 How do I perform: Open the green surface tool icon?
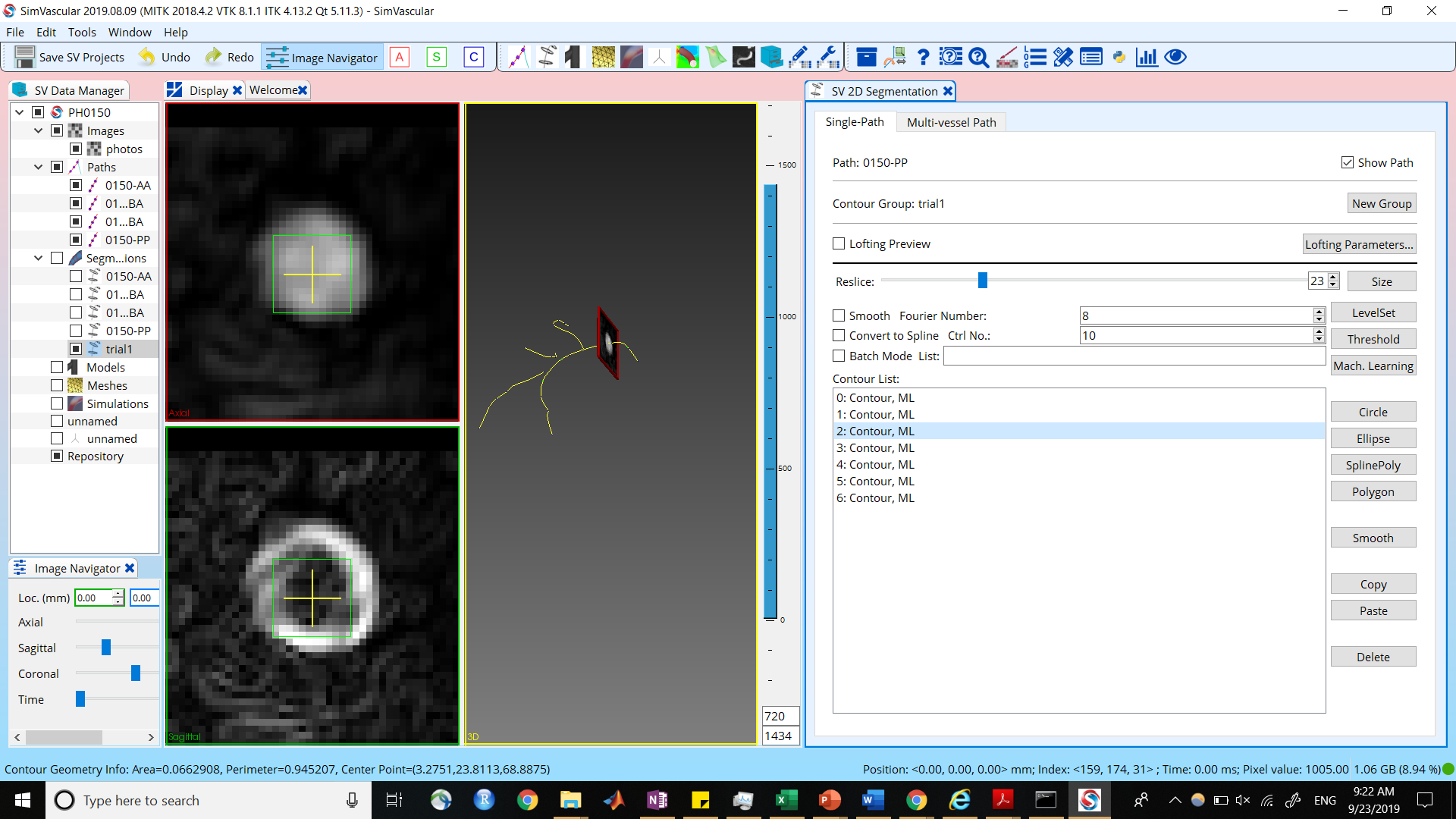click(x=716, y=57)
